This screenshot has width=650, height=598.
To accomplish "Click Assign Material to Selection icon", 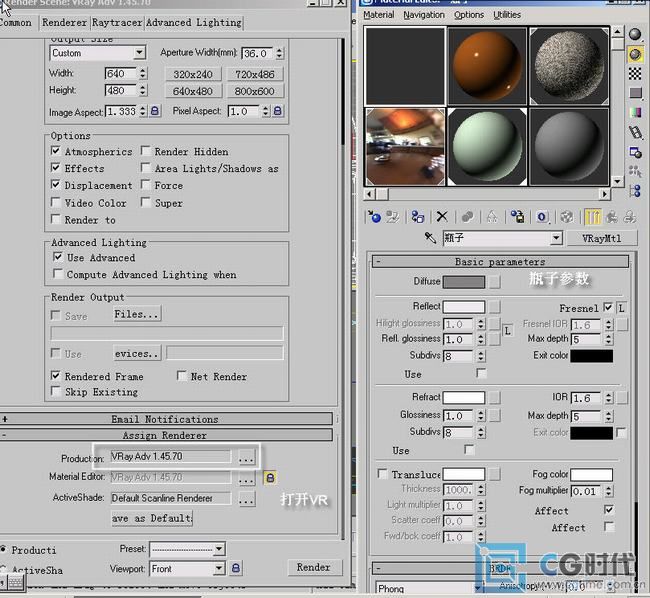I will click(x=417, y=217).
